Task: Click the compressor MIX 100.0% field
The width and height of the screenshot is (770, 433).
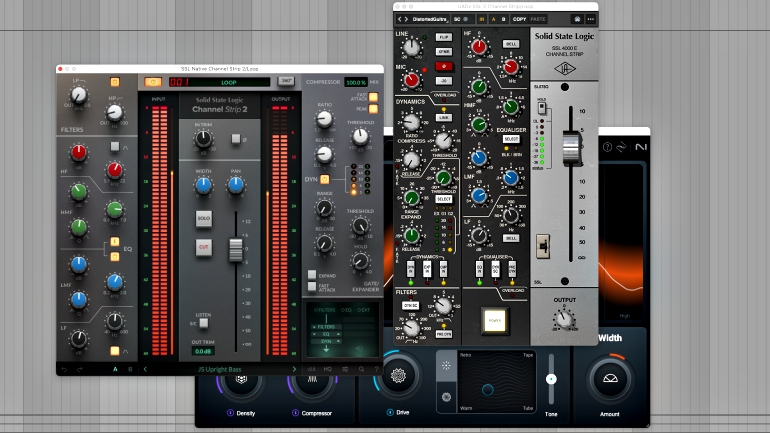Action: tap(356, 82)
